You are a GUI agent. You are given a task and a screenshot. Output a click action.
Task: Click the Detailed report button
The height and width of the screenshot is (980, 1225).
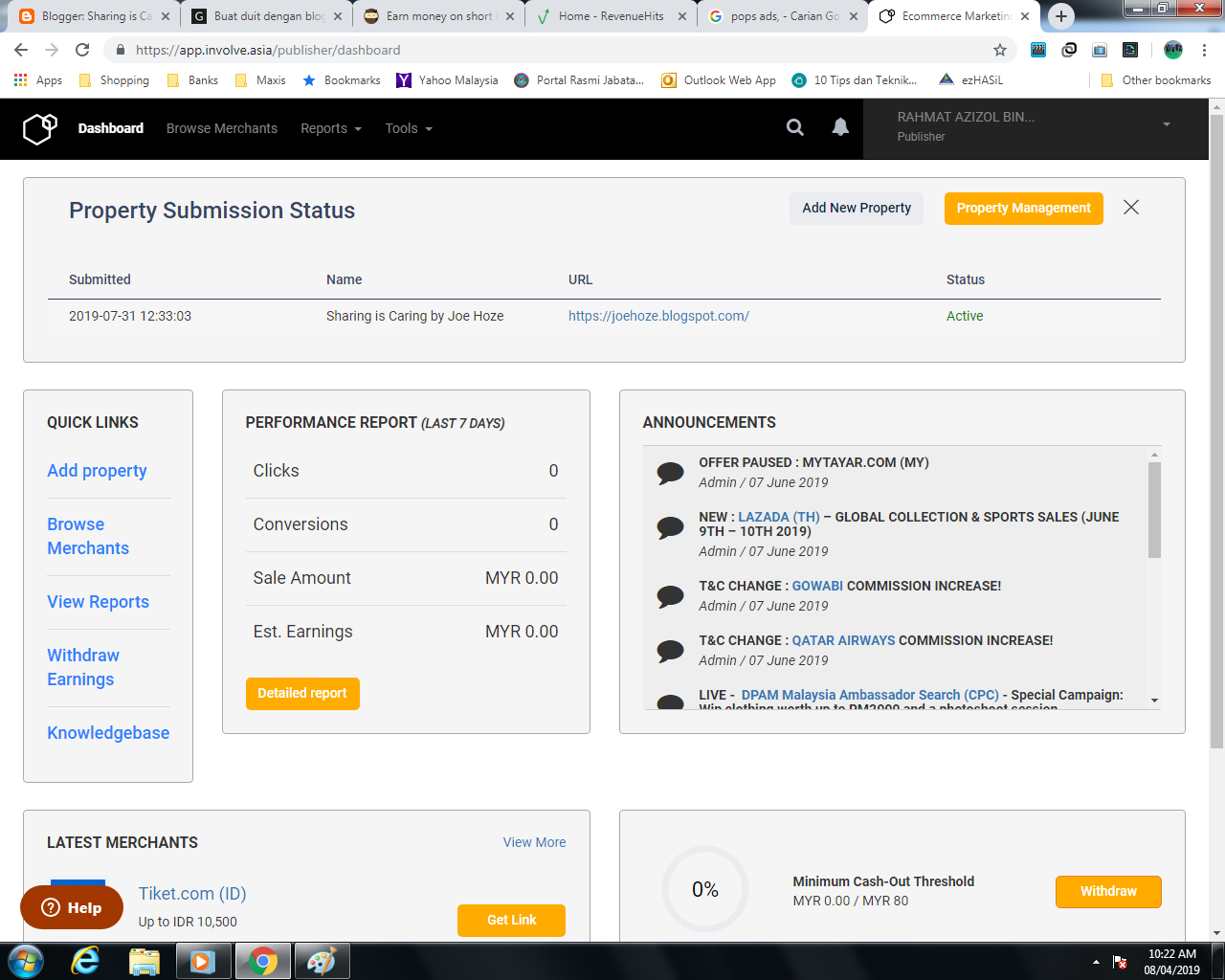(x=302, y=693)
